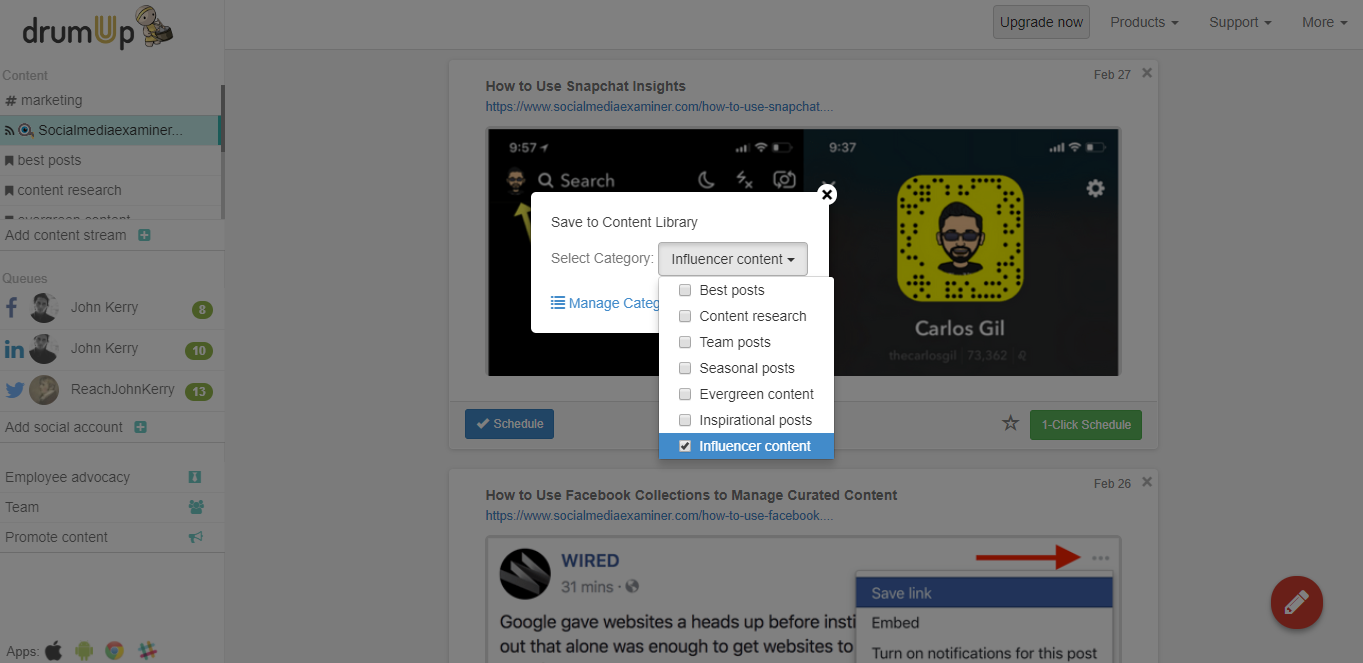Screen dimensions: 1363x663
Task: Click the 'How to Use Snapchat Insights' title
Action: click(x=586, y=86)
